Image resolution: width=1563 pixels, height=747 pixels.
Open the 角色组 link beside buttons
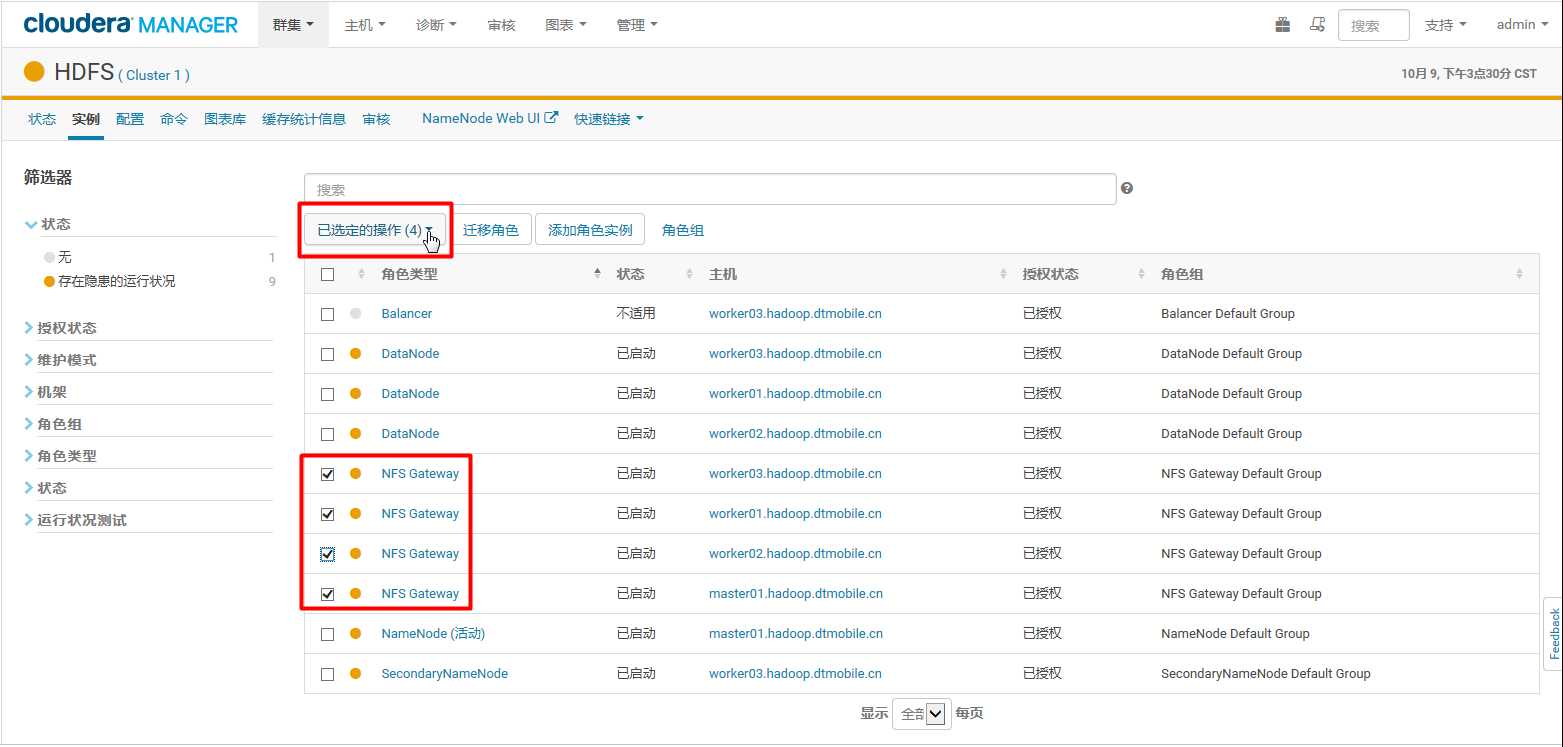pyautogui.click(x=683, y=230)
